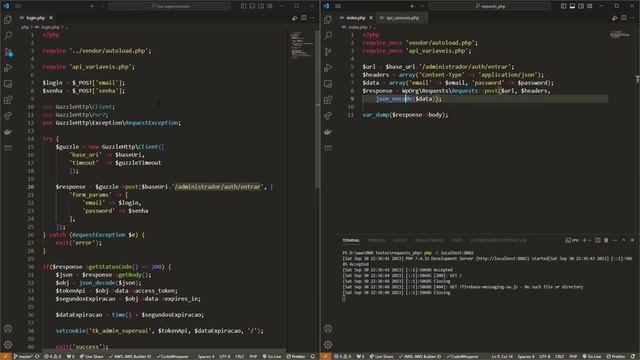Open Run and Debug in right window
This screenshot has height=360, width=640.
[x=328, y=68]
